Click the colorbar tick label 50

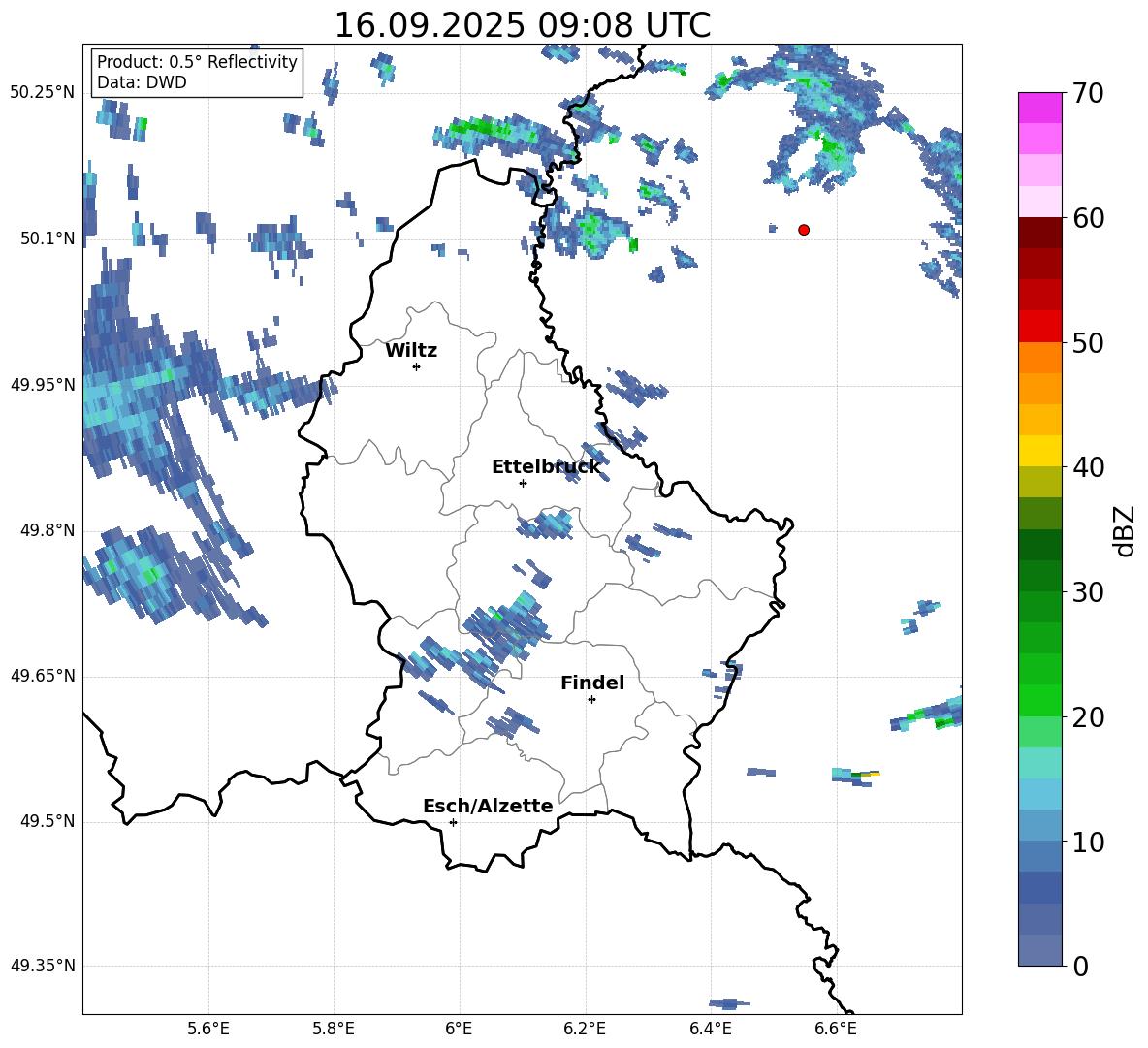coord(1088,342)
